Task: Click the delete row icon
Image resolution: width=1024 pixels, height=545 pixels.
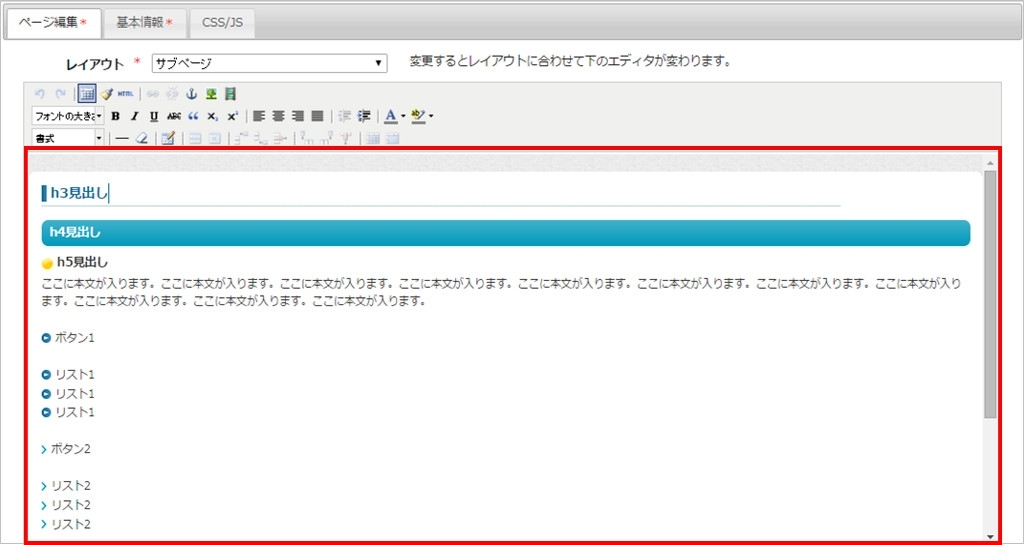Action: [x=280, y=139]
